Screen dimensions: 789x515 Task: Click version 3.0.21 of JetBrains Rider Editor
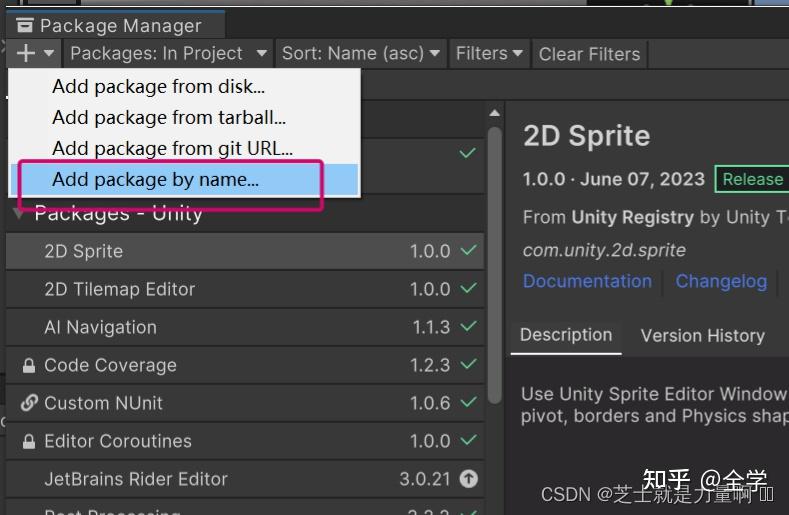tap(425, 479)
